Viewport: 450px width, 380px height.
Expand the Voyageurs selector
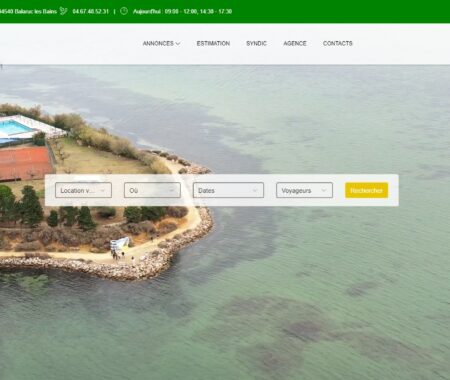[x=304, y=190]
